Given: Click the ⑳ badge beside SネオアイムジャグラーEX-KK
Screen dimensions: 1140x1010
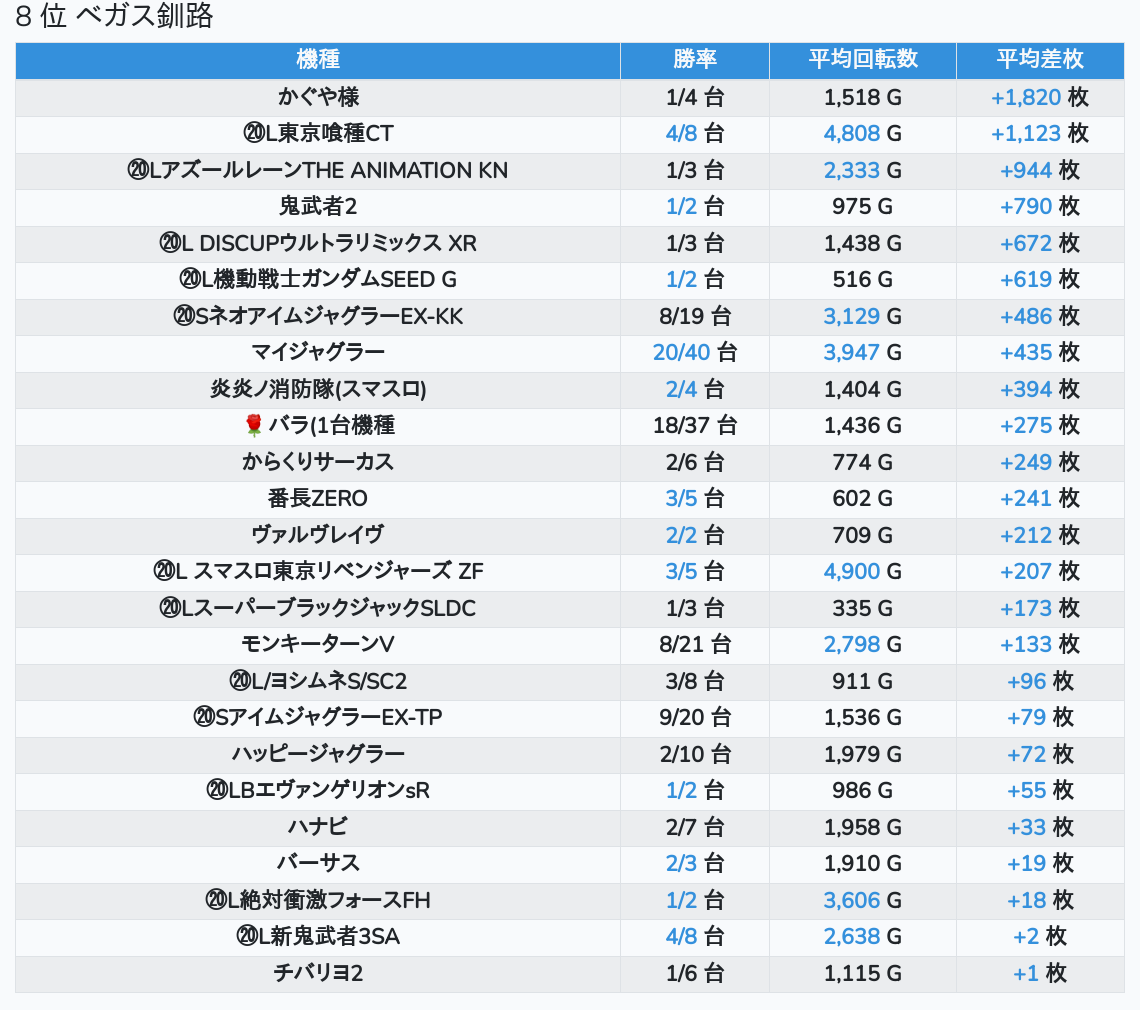Looking at the screenshot, I should (x=184, y=317).
